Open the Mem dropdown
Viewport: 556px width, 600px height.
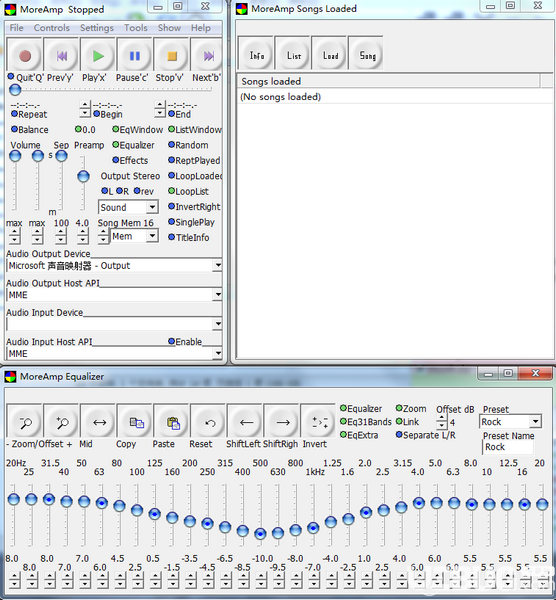tap(134, 236)
